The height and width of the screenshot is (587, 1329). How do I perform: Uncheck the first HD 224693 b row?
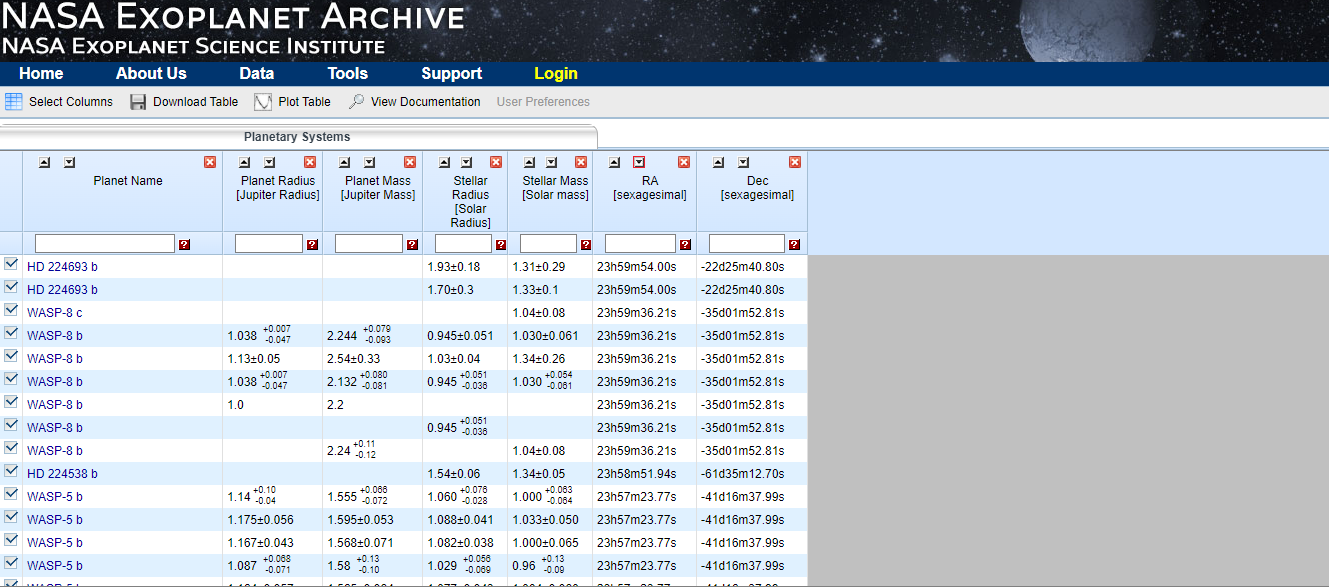coord(11,264)
